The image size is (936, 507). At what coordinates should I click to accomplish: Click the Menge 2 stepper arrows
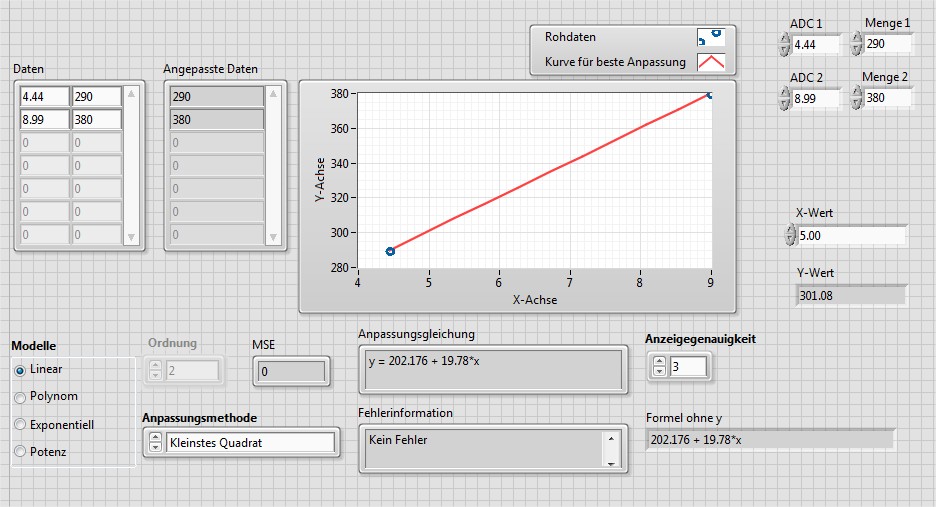[857, 97]
